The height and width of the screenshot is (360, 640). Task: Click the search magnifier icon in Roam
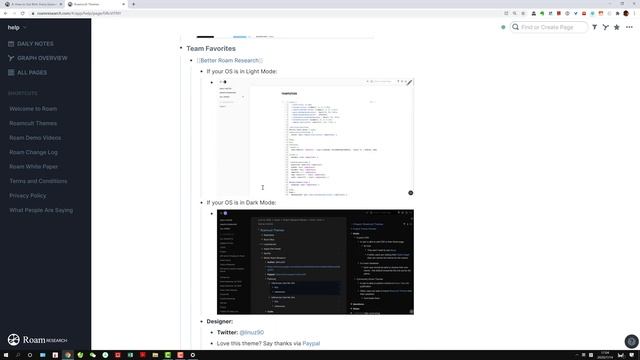click(516, 27)
